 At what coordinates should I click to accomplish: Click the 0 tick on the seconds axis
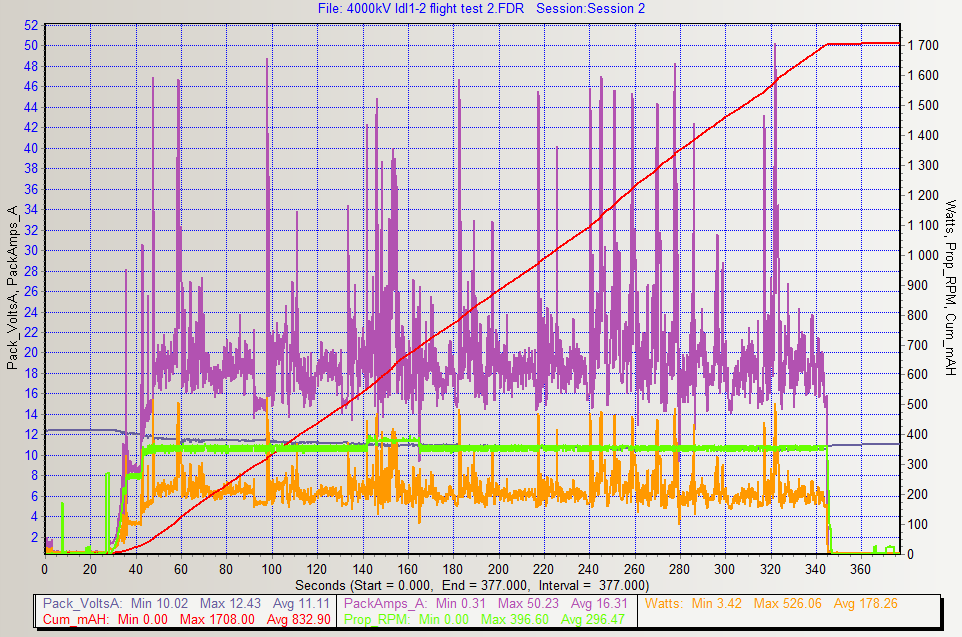(45, 568)
